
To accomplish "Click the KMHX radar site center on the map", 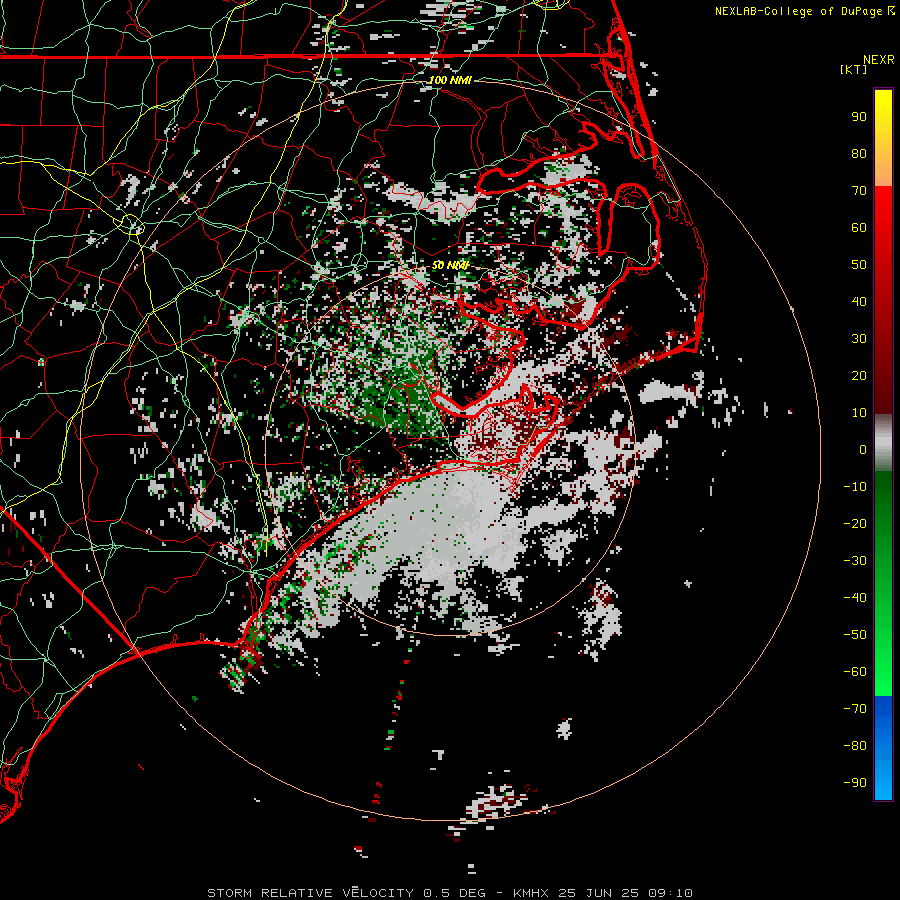I will [x=450, y=450].
